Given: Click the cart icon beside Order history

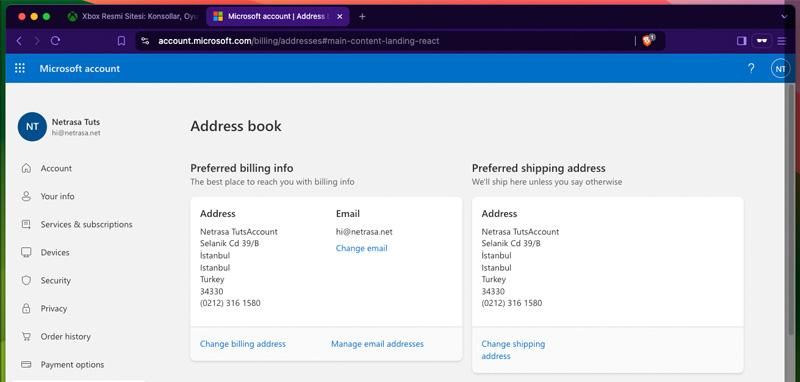Looking at the screenshot, I should point(26,337).
